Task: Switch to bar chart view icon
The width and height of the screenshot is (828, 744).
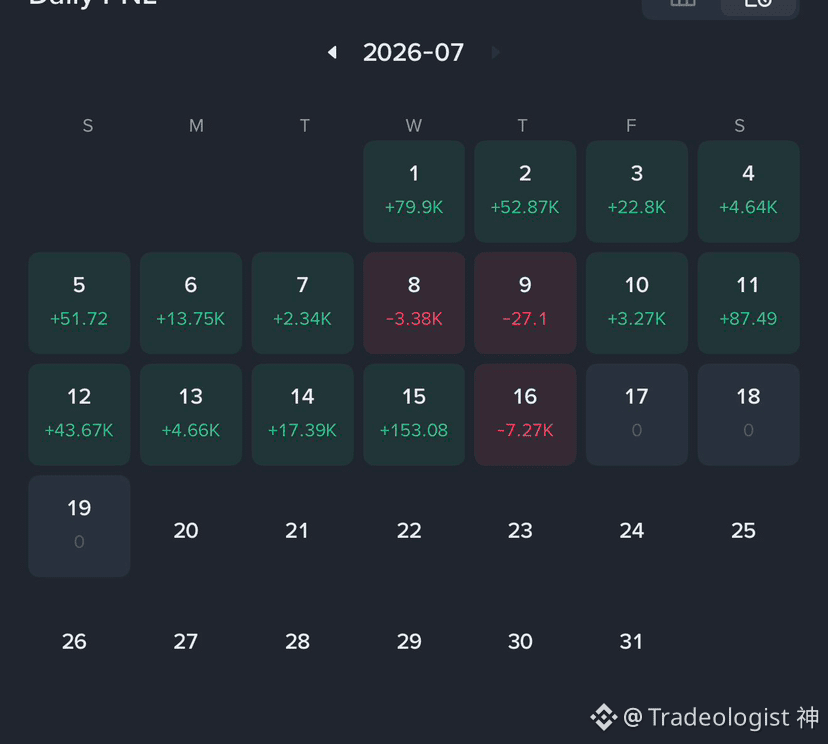Action: click(683, 3)
